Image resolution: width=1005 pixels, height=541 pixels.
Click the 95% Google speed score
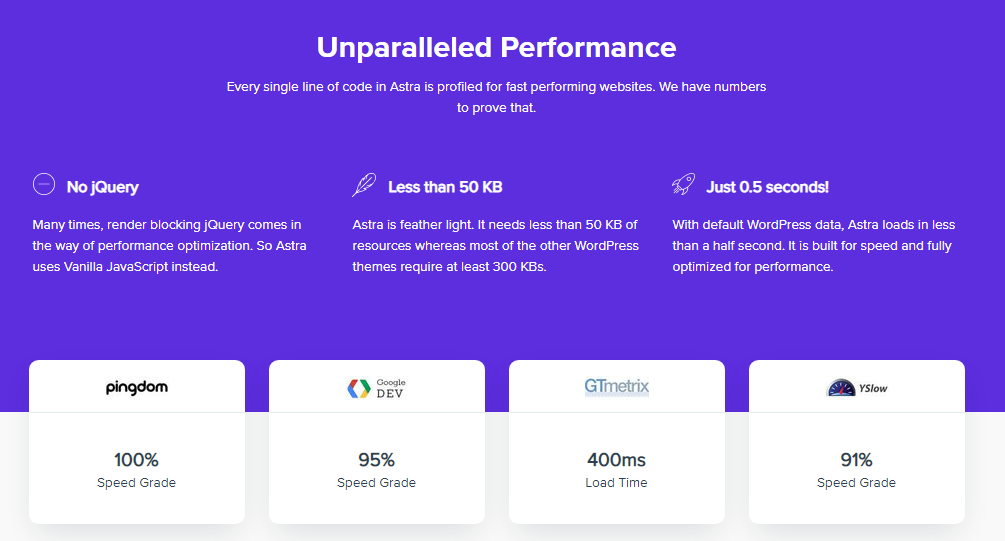pos(376,460)
